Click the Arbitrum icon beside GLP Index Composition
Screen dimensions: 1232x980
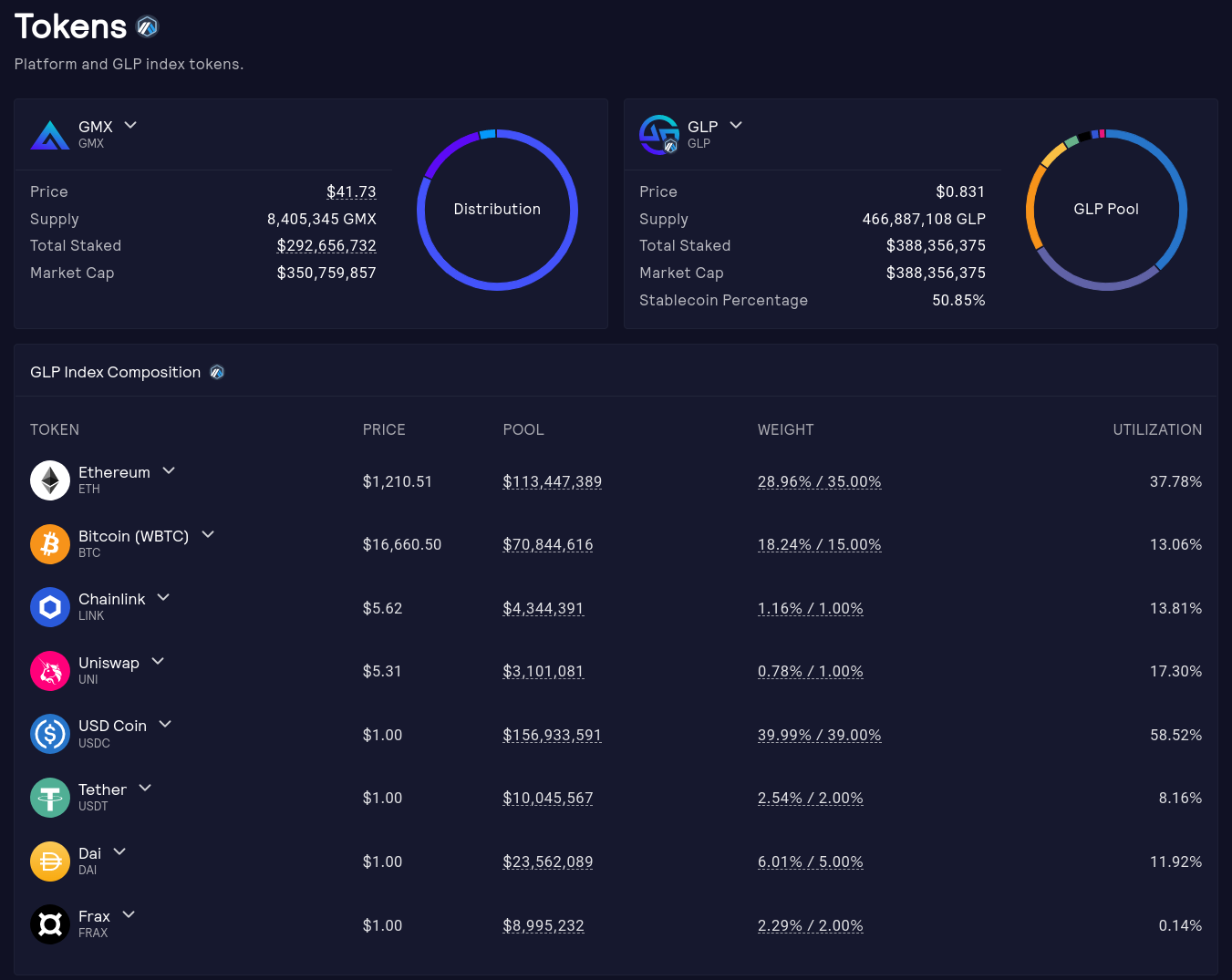(217, 372)
